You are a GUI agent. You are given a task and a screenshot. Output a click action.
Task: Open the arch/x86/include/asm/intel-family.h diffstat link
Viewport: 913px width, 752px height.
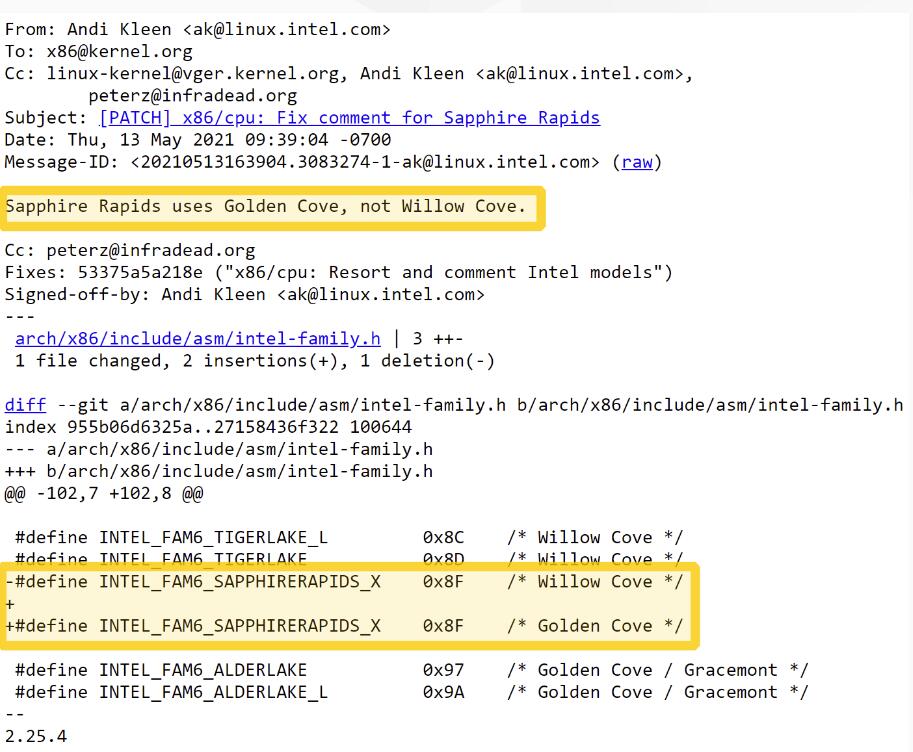198,338
